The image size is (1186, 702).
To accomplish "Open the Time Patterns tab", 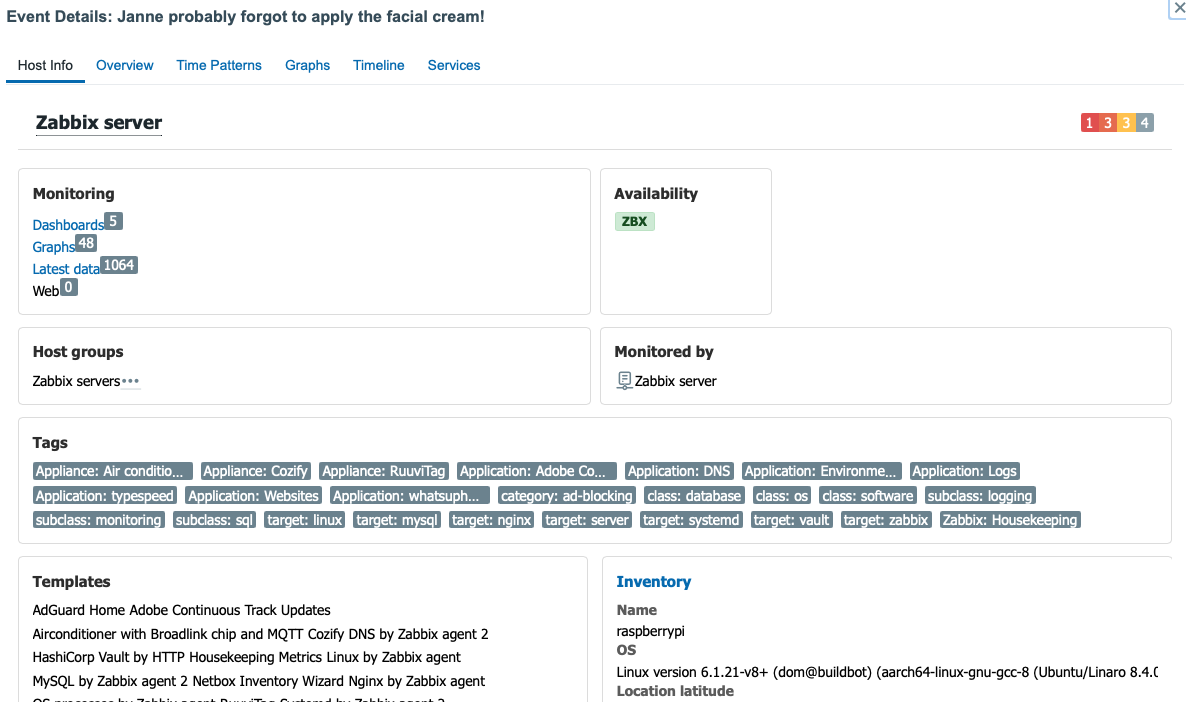I will coord(219,65).
